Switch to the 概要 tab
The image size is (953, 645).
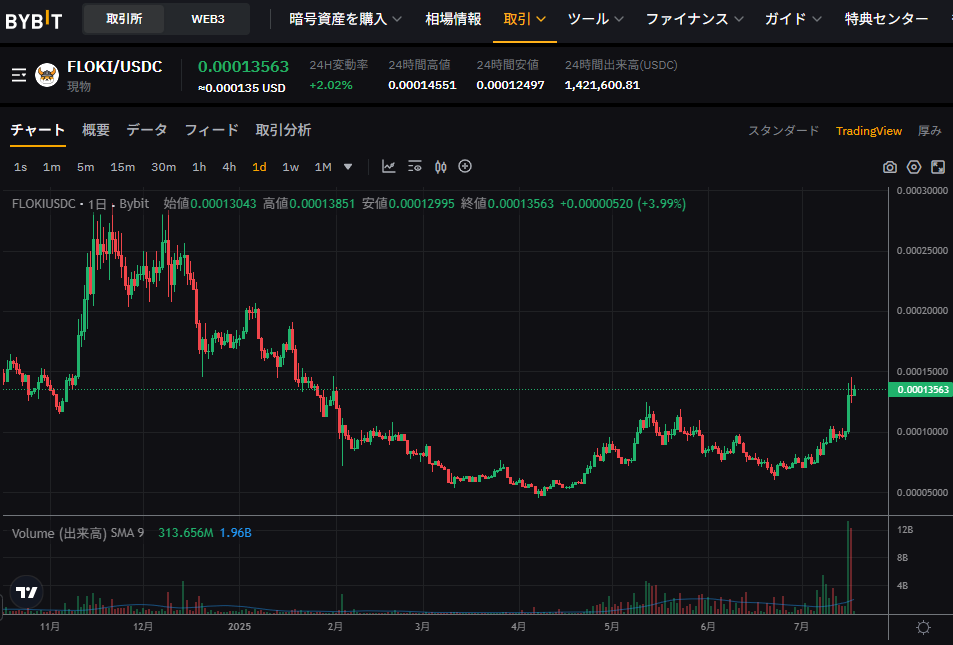point(96,130)
